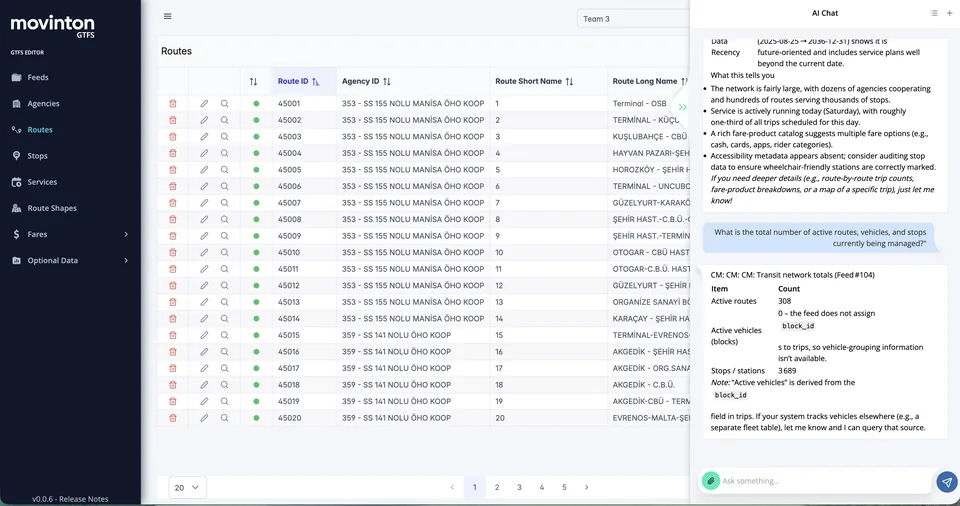Sort by Agency ID column arrow

coord(387,81)
